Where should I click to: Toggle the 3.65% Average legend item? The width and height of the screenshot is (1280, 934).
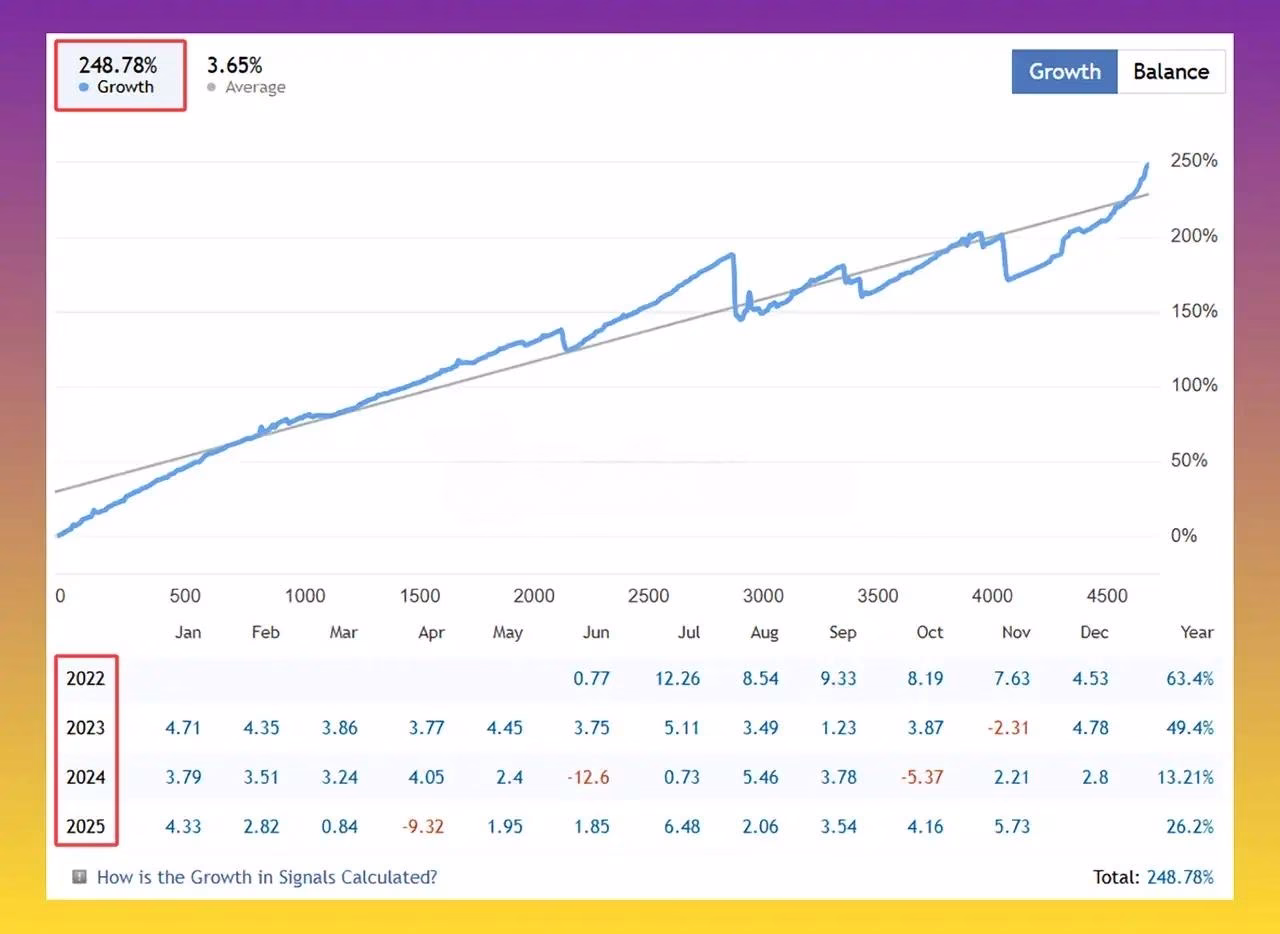pyautogui.click(x=245, y=75)
